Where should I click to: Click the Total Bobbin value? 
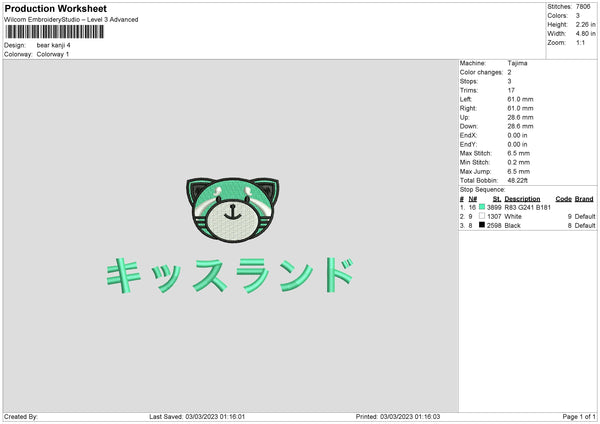pyautogui.click(x=517, y=180)
